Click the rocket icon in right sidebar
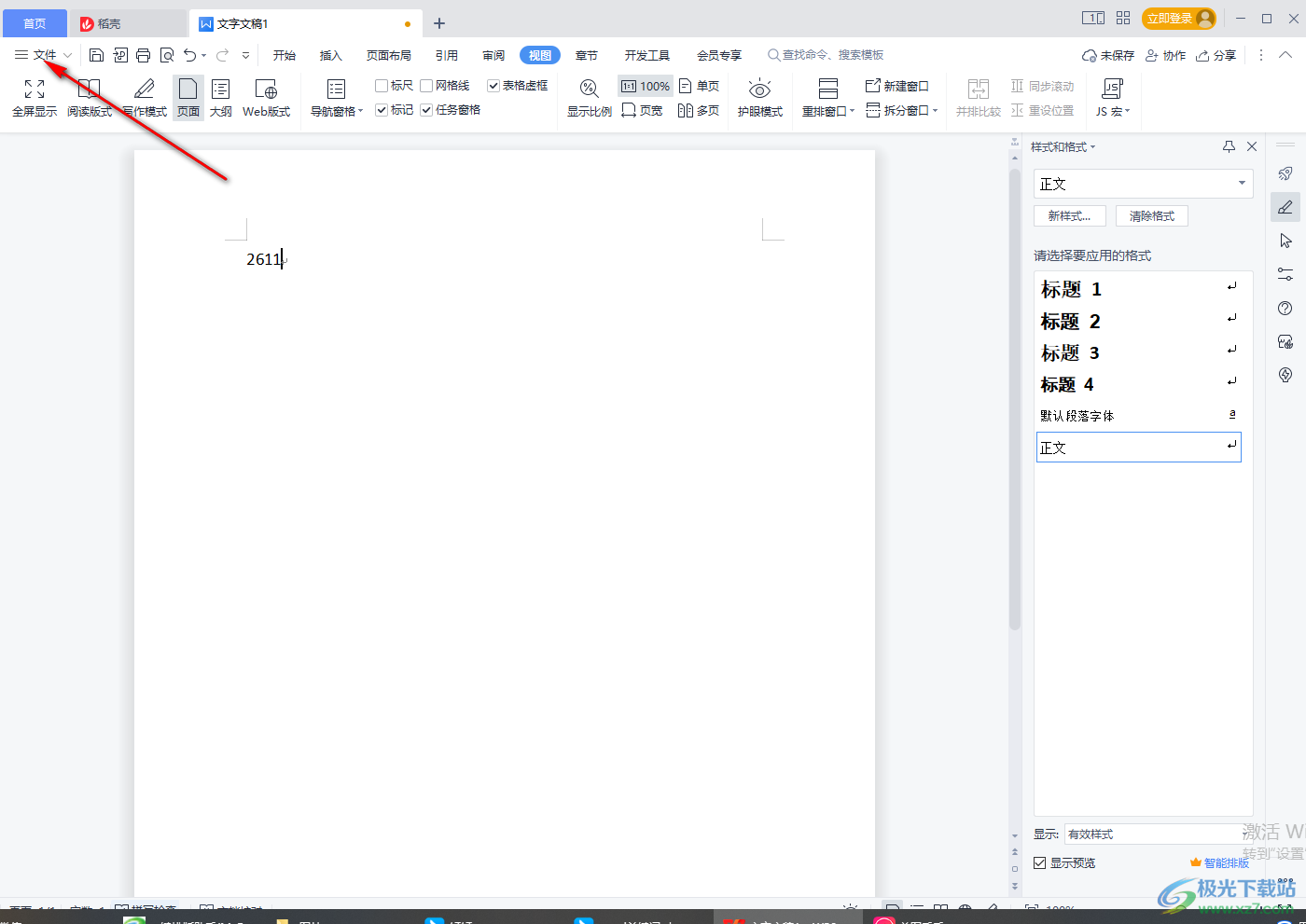The image size is (1306, 924). tap(1285, 173)
